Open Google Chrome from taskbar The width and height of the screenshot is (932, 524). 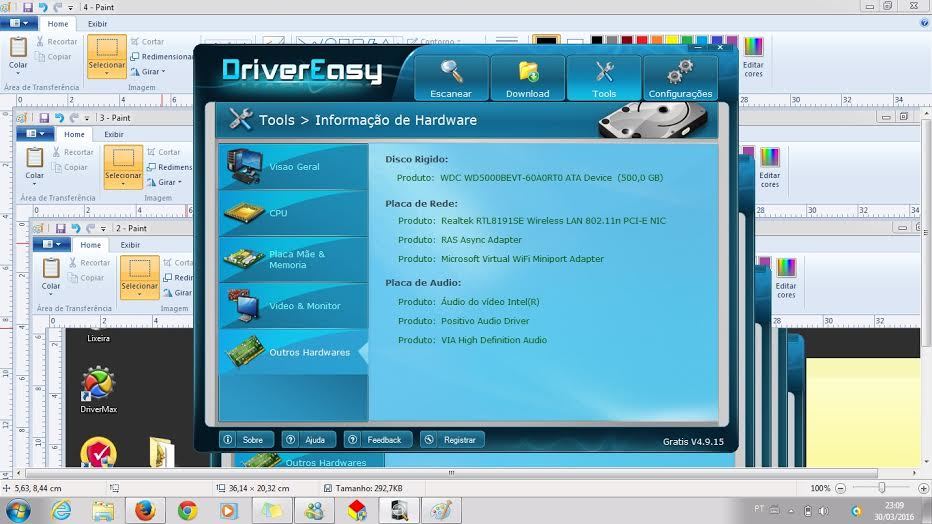(187, 511)
